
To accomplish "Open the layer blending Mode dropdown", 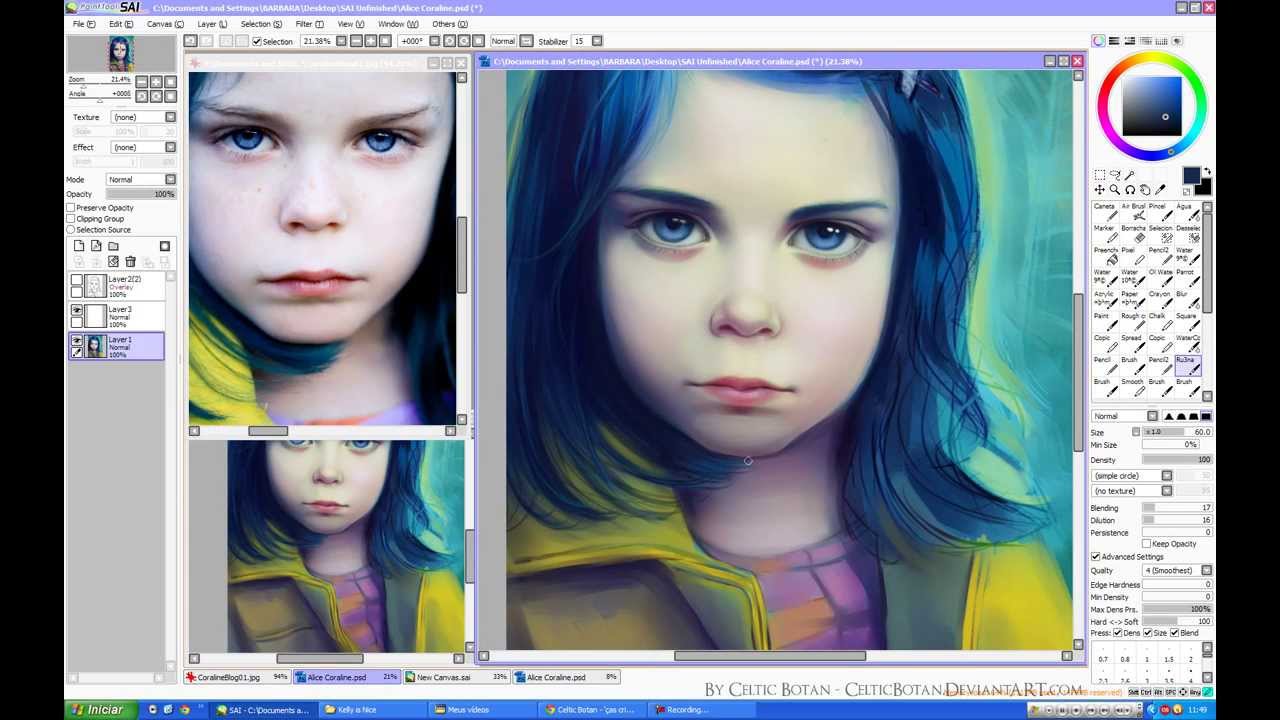I will click(x=142, y=180).
